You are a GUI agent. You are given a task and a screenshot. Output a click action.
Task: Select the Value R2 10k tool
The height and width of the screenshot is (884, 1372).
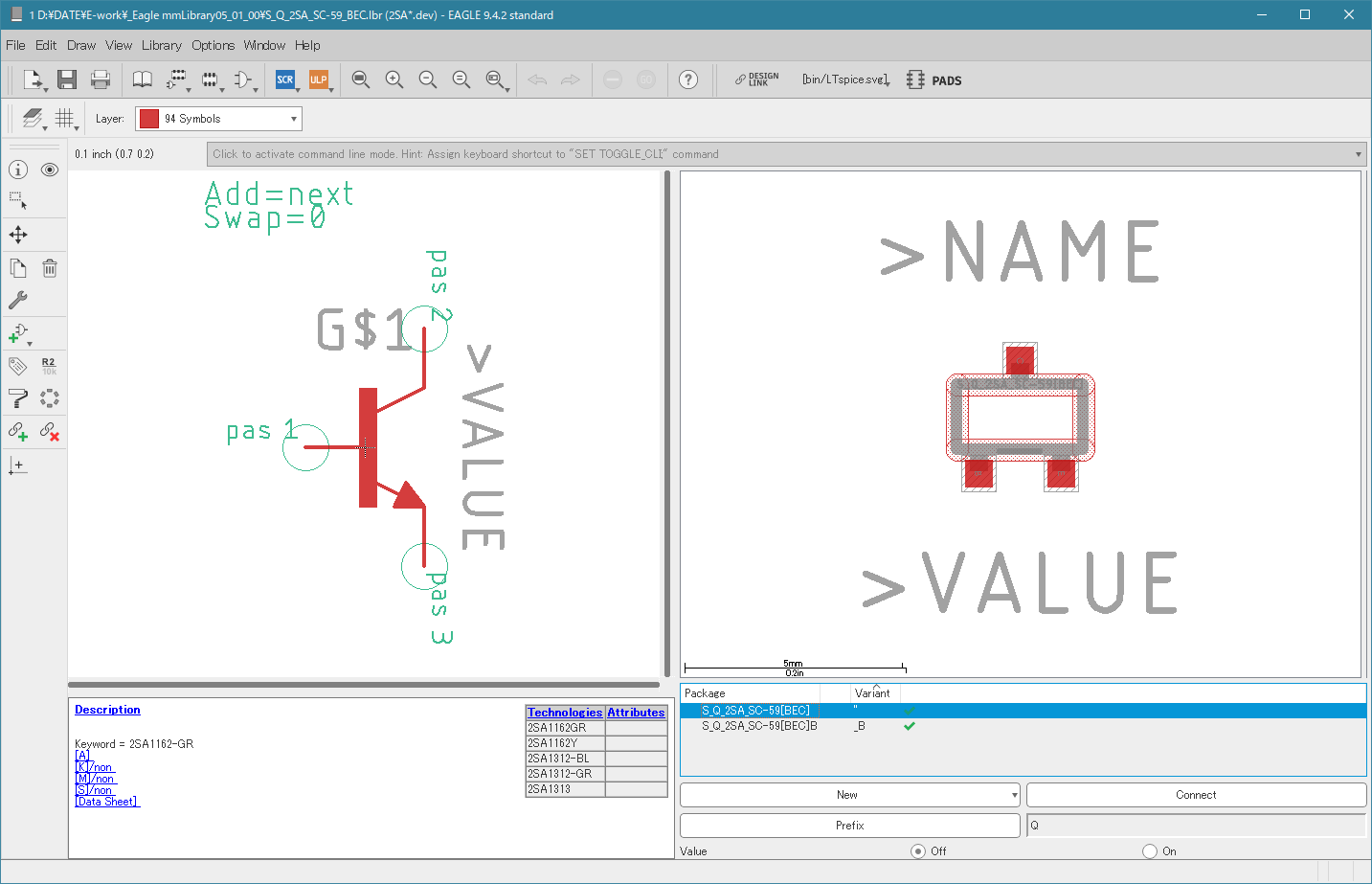point(50,366)
